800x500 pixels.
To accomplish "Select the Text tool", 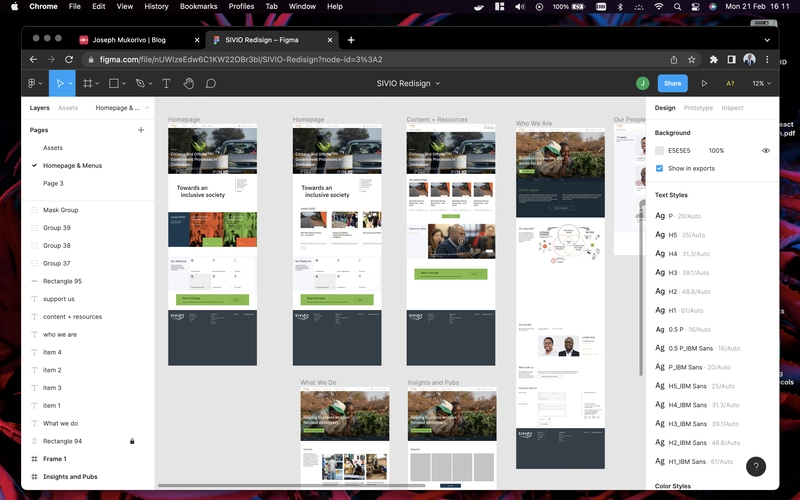I will 166,84.
